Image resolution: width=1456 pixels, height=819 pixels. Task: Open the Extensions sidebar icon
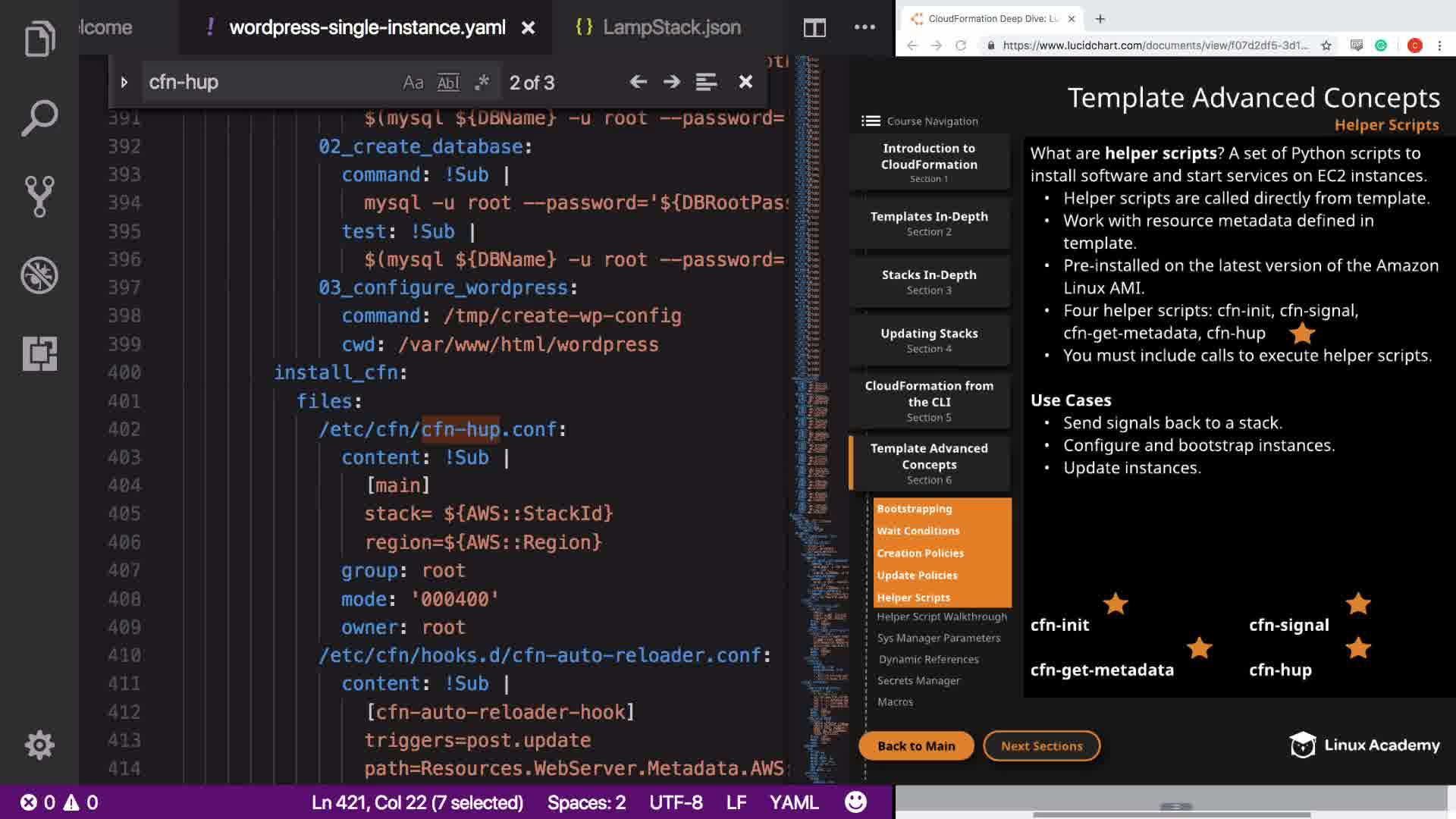coord(39,353)
